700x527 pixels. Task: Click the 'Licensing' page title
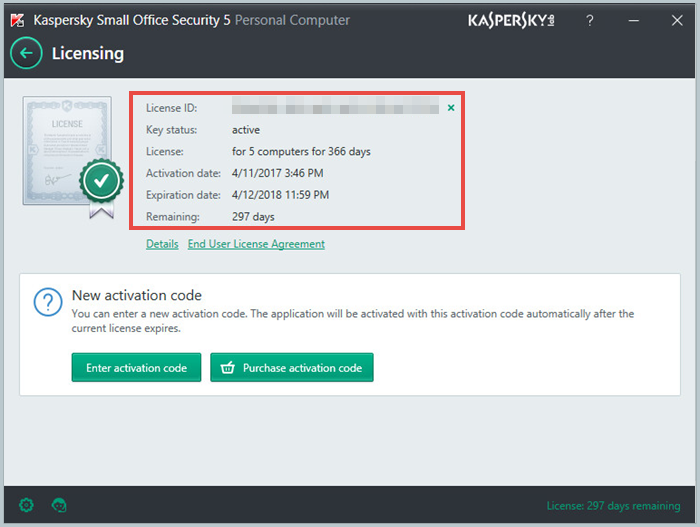tap(88, 53)
